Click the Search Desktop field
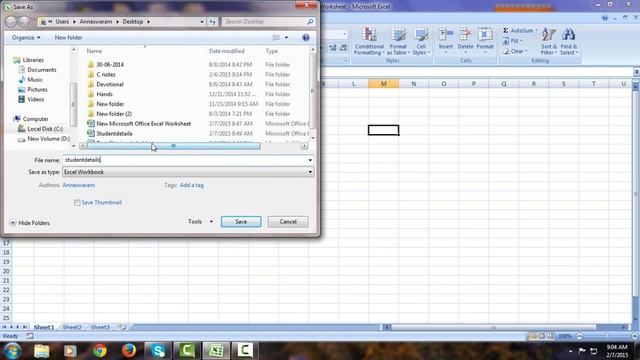The height and width of the screenshot is (360, 640). (264, 22)
